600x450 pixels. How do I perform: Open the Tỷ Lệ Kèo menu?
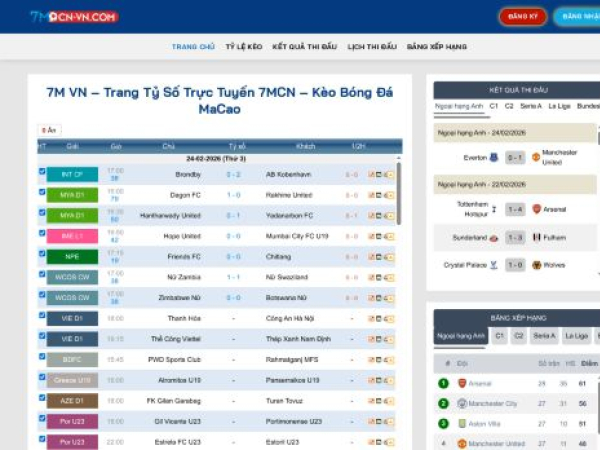(x=243, y=47)
